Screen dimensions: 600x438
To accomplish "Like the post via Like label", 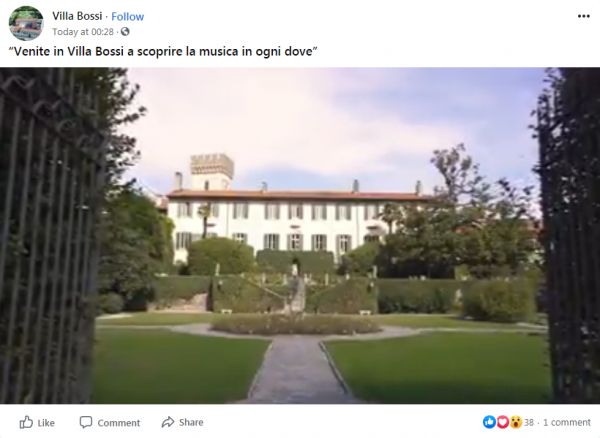I will tap(46, 423).
